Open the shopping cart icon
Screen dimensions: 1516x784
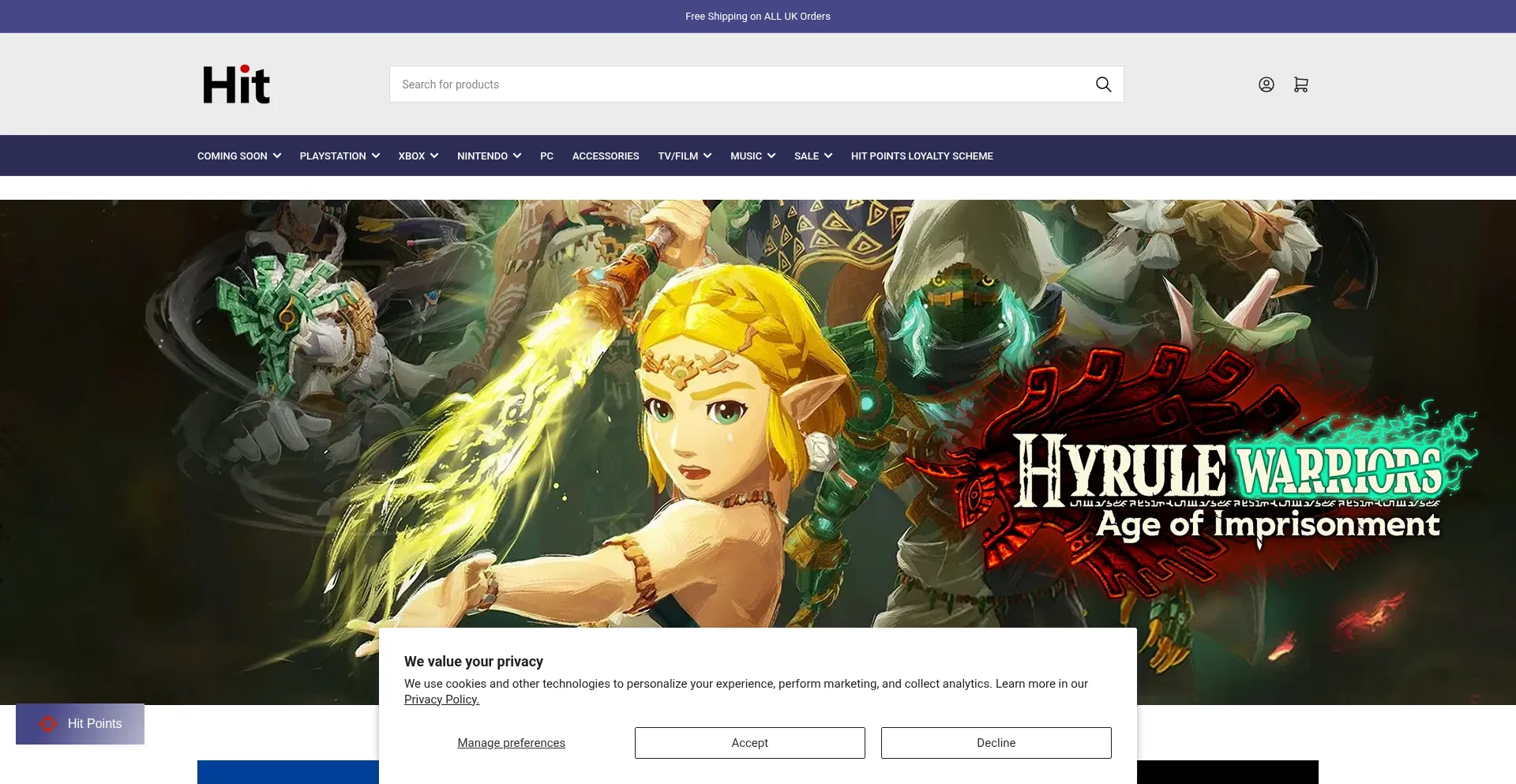click(1300, 84)
